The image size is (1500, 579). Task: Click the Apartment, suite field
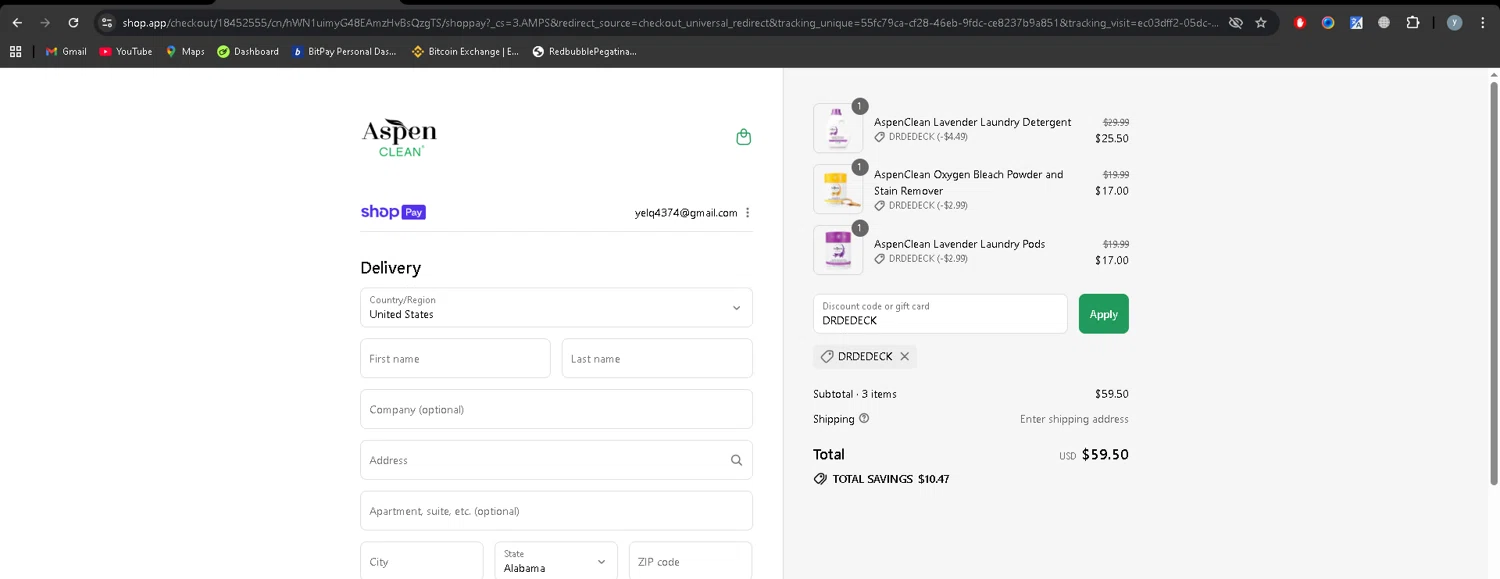556,511
